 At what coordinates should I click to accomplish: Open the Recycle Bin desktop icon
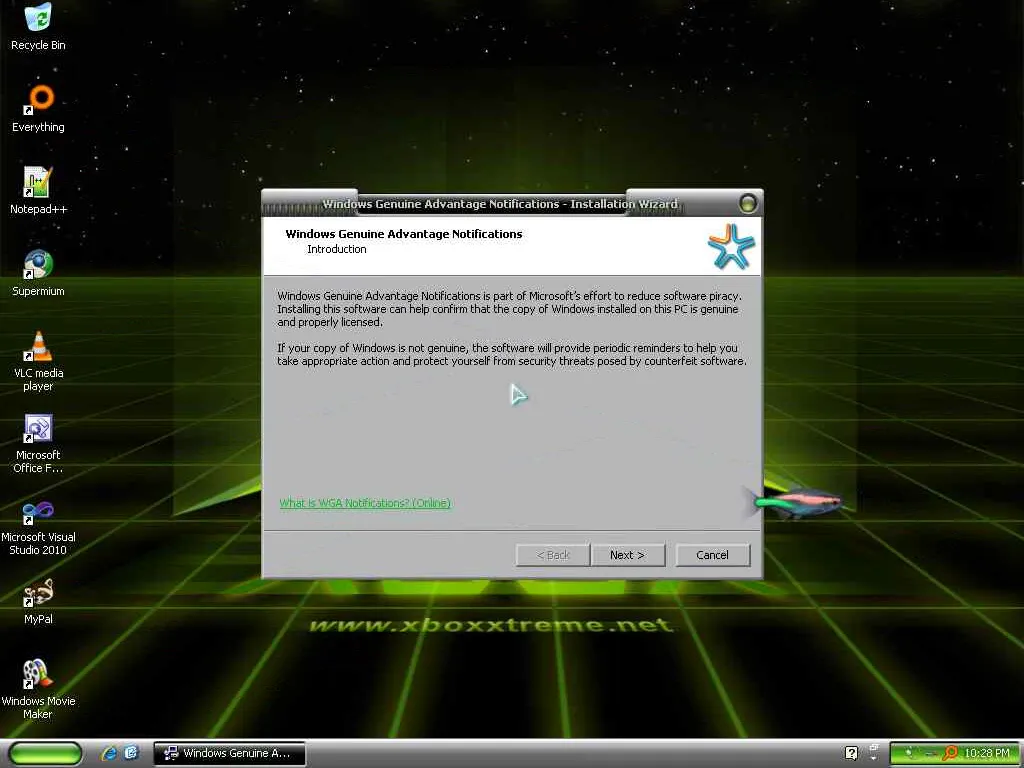(38, 27)
